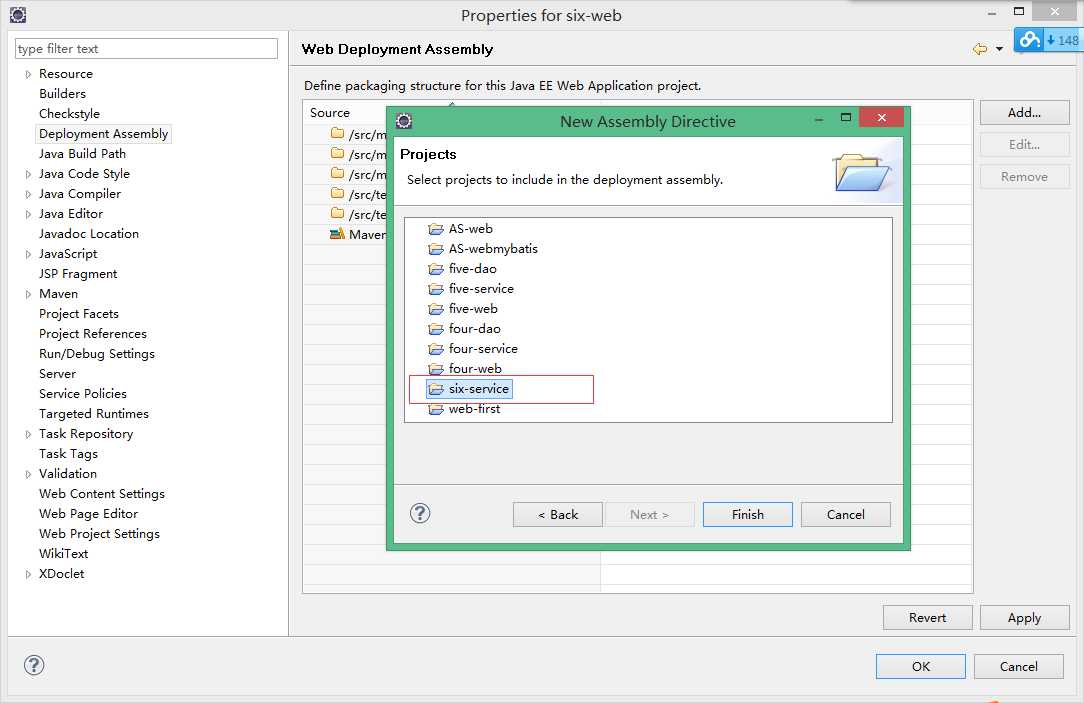Close the New Assembly Directive dialog

881,118
